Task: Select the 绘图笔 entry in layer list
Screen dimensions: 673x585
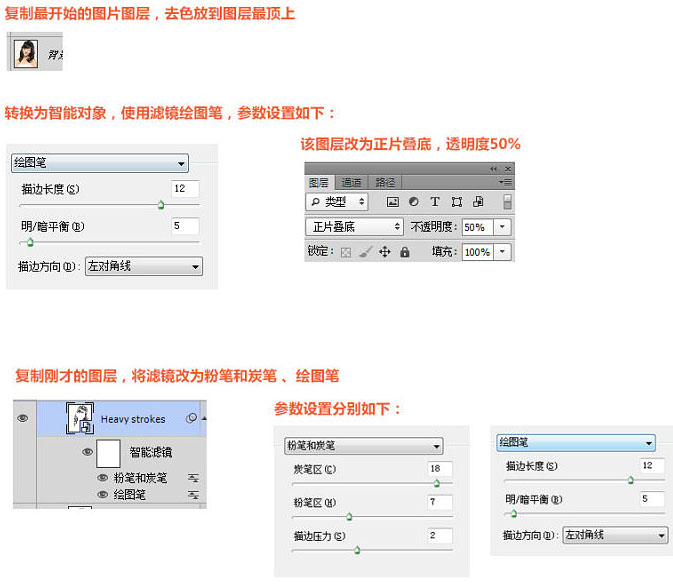Action: point(130,495)
